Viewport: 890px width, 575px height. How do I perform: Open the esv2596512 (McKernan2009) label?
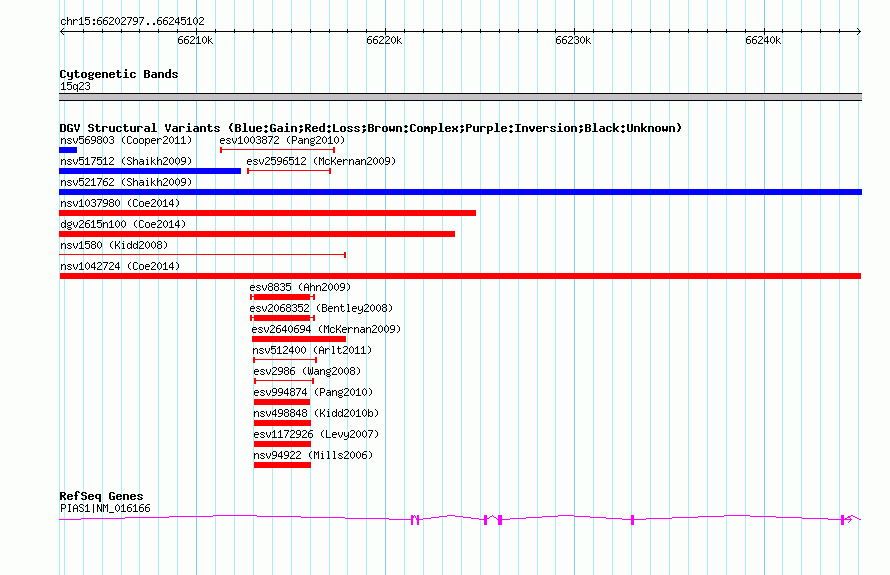(x=321, y=161)
